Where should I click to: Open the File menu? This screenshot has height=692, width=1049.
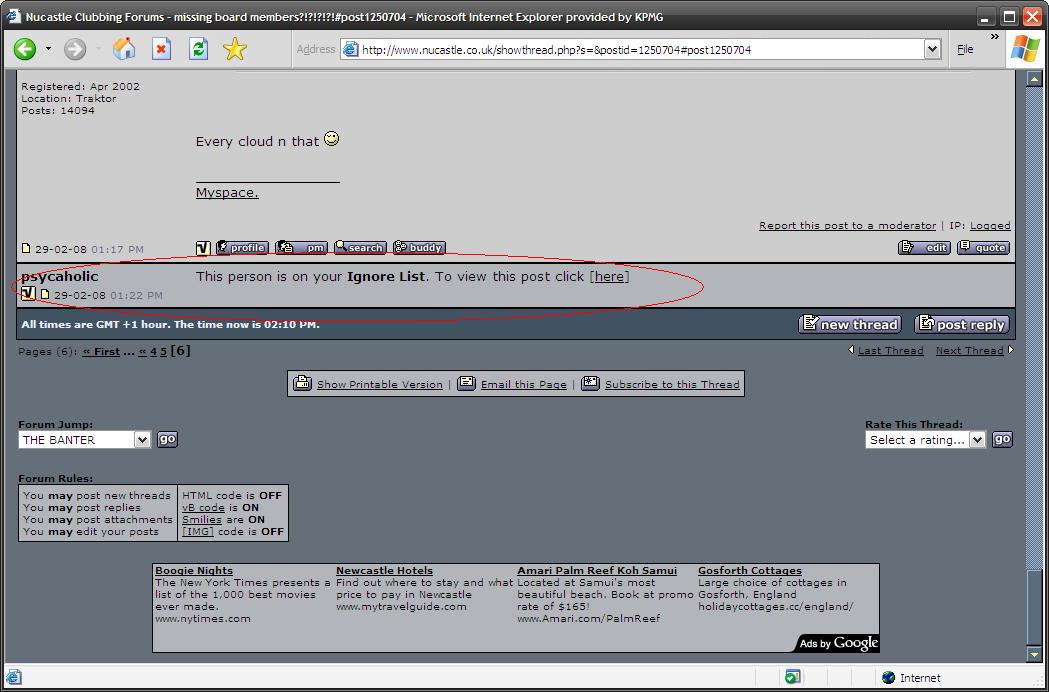point(965,49)
